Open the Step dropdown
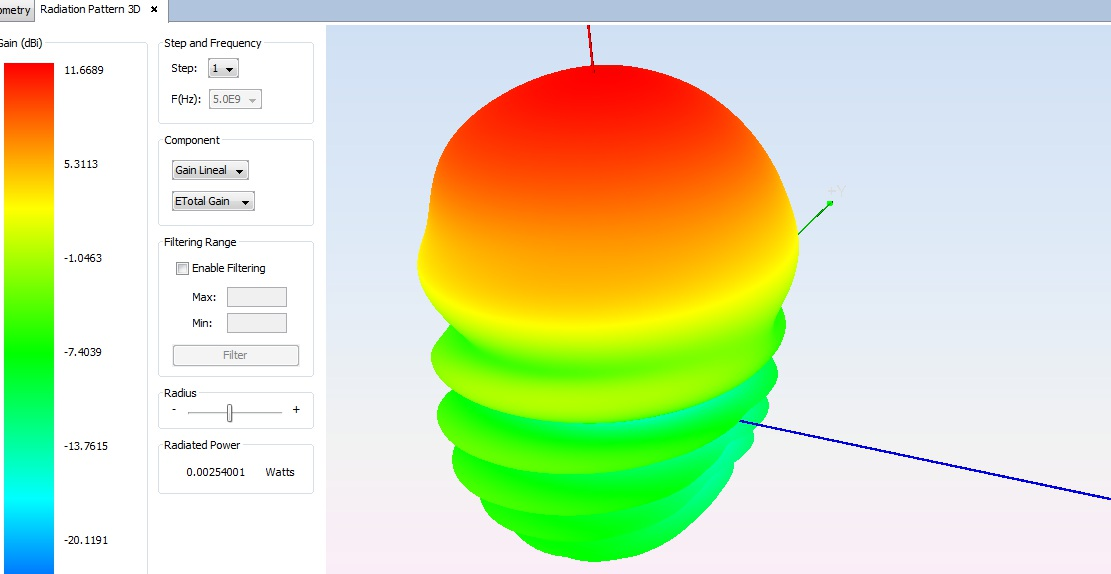1111x574 pixels. click(223, 69)
